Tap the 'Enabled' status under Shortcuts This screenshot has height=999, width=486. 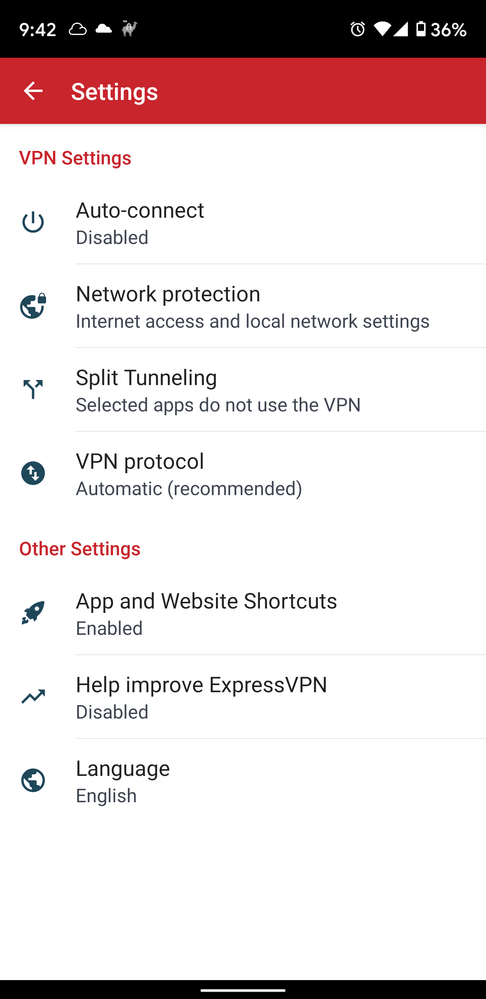coord(109,628)
